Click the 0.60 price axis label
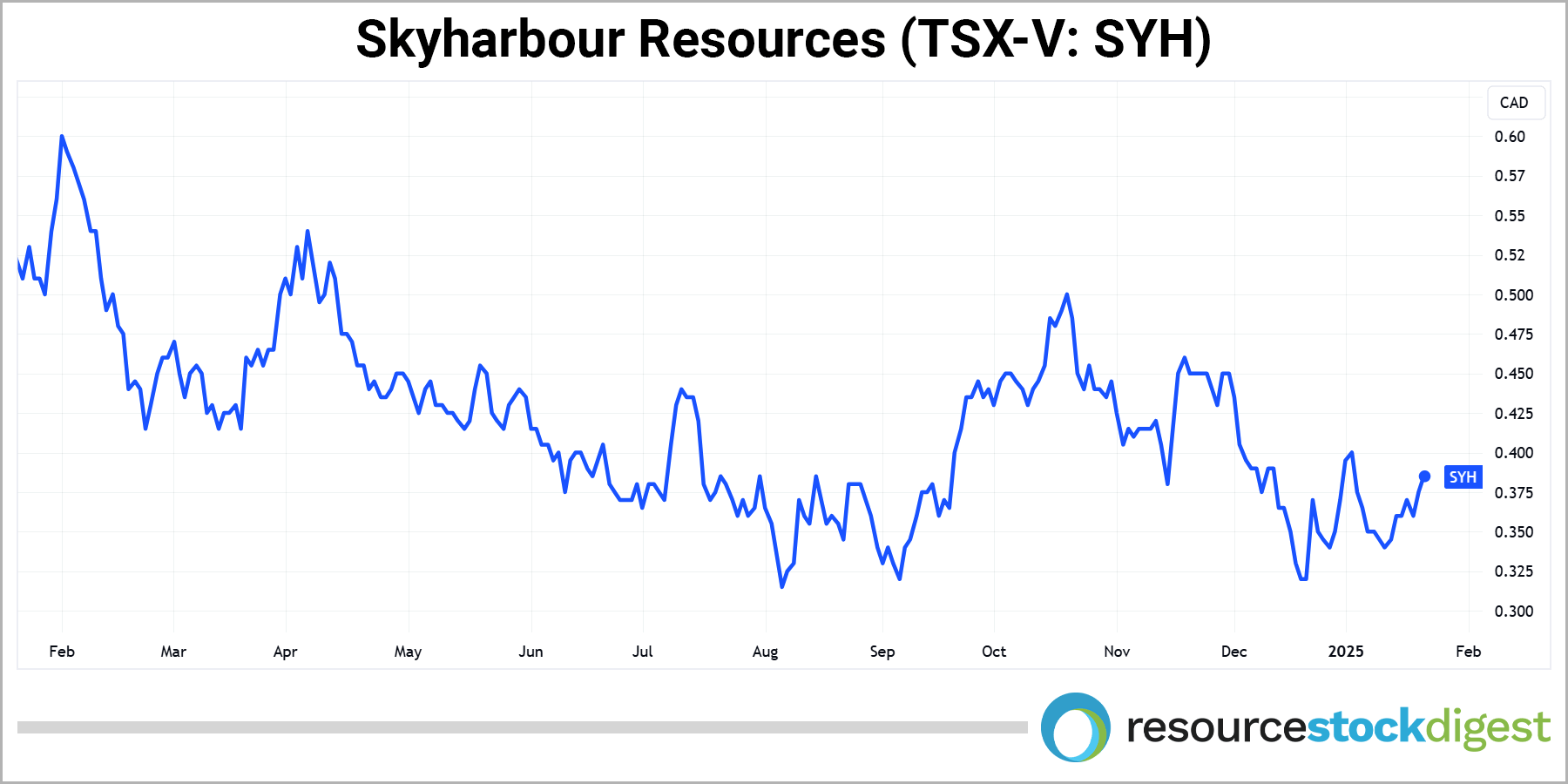Viewport: 1568px width, 784px height. [x=1510, y=137]
